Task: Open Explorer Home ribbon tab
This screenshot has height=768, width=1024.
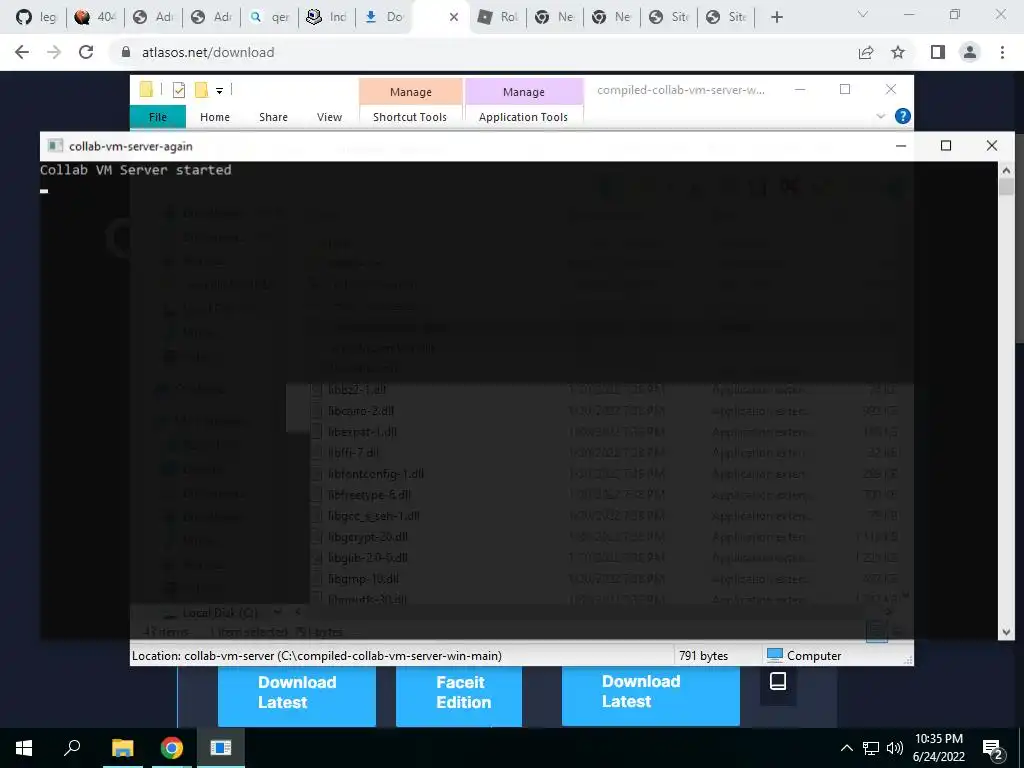Action: (x=215, y=117)
